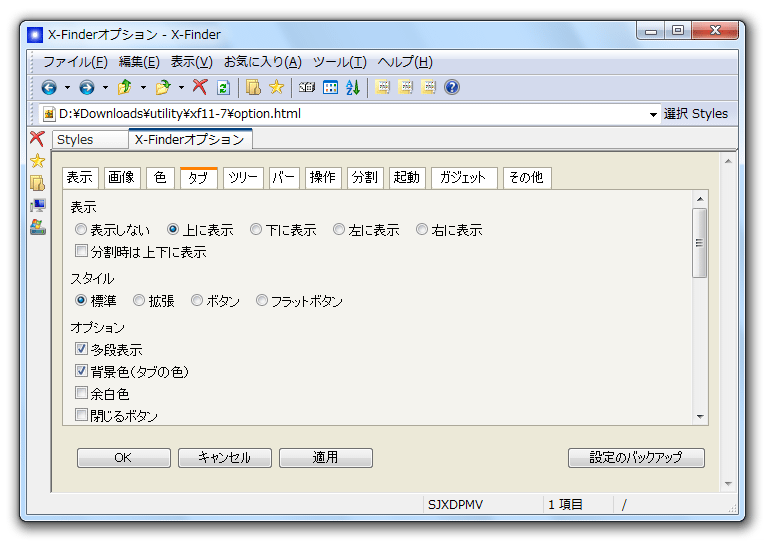Viewport: 768px width, 545px height.
Task: Open the 表示(V) menu
Action: coord(192,62)
